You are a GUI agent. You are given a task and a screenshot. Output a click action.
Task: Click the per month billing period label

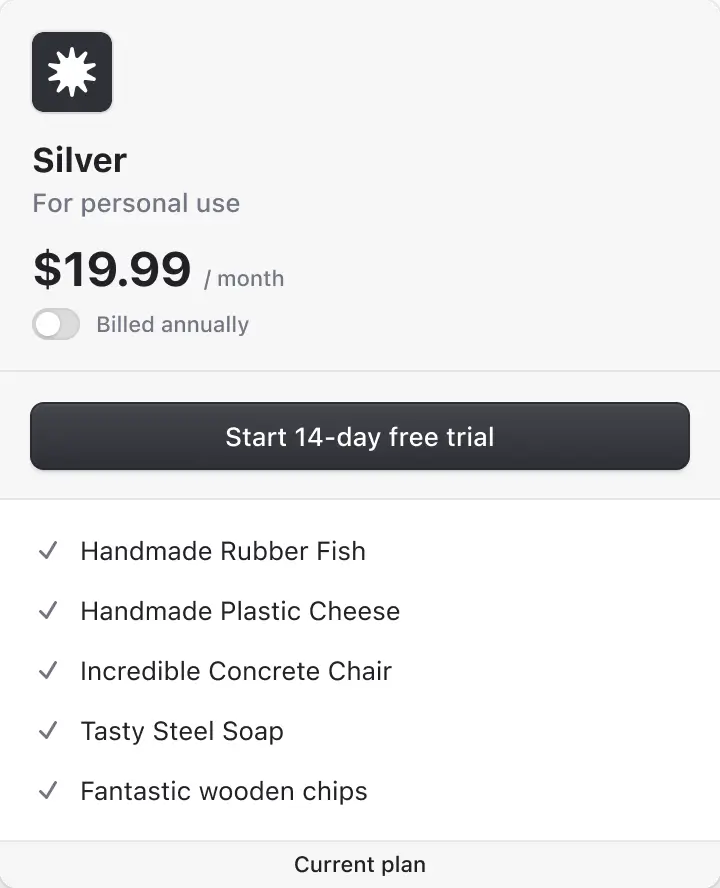(x=244, y=279)
